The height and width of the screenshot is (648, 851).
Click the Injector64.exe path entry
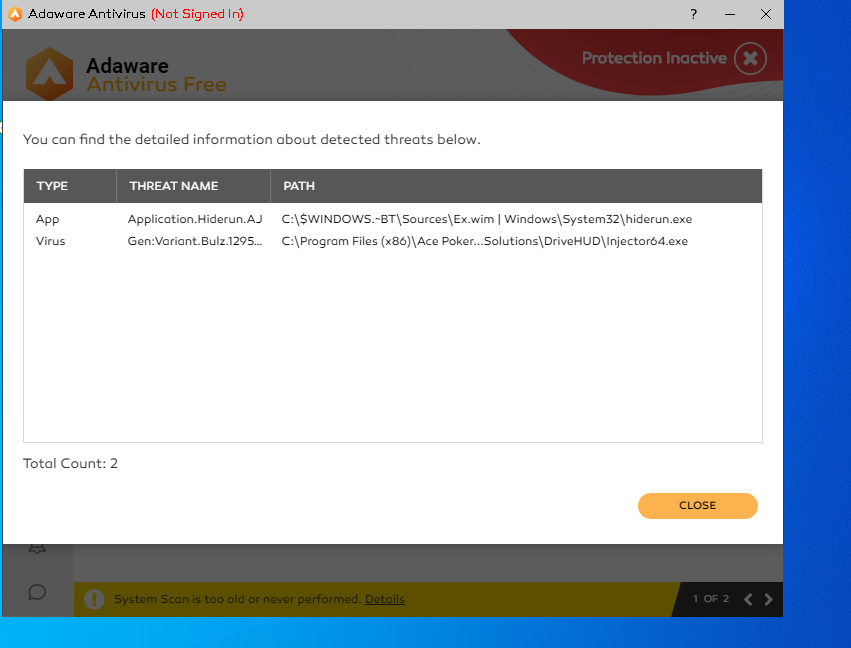point(485,241)
